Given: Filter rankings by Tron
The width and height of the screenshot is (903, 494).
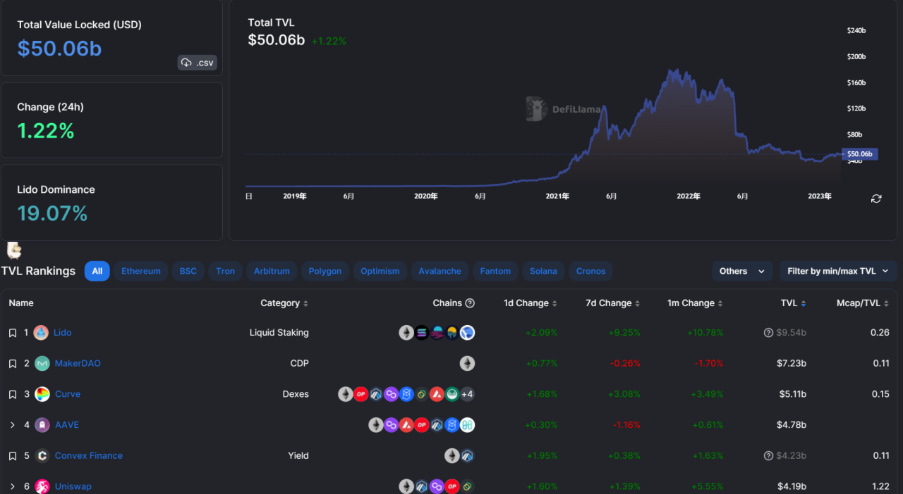Looking at the screenshot, I should tap(225, 271).
